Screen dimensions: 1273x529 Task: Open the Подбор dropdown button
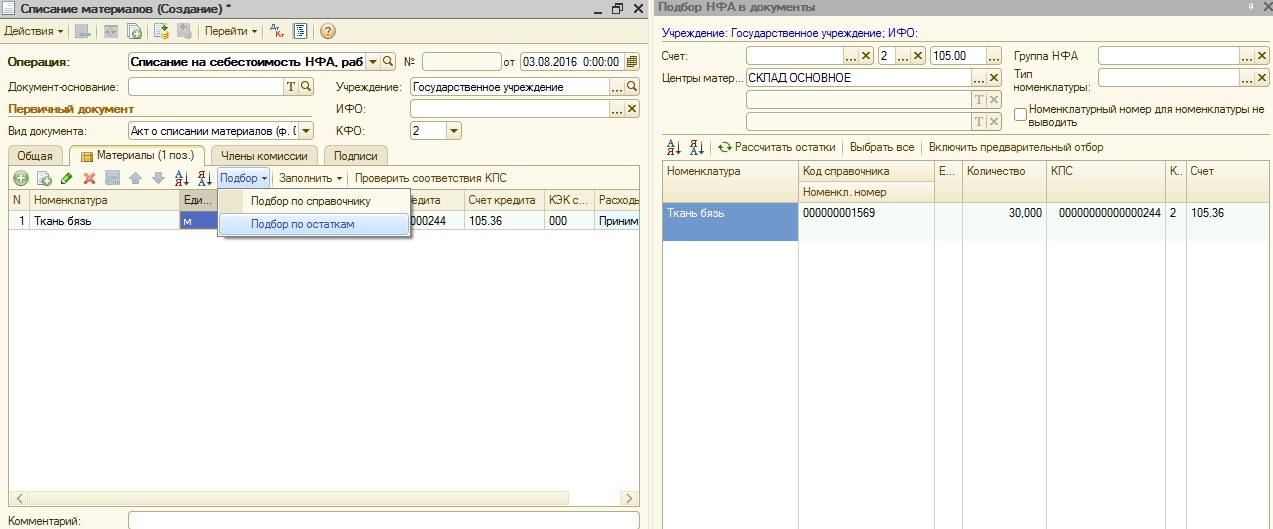[243, 178]
